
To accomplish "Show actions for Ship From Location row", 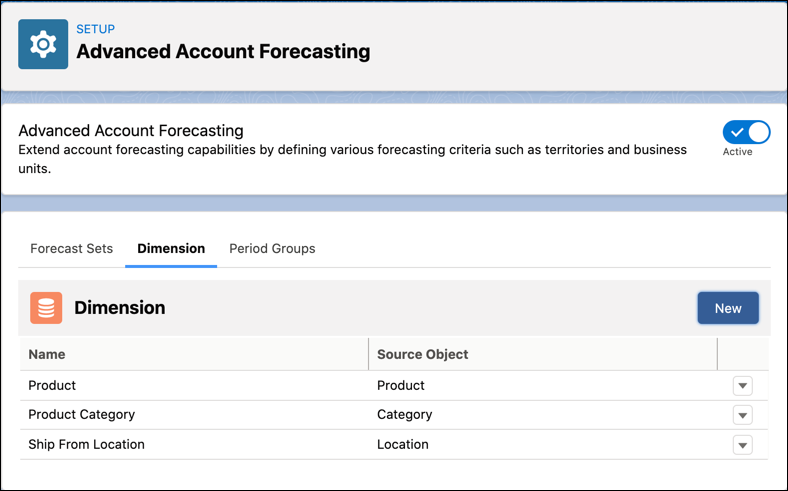I will click(742, 445).
